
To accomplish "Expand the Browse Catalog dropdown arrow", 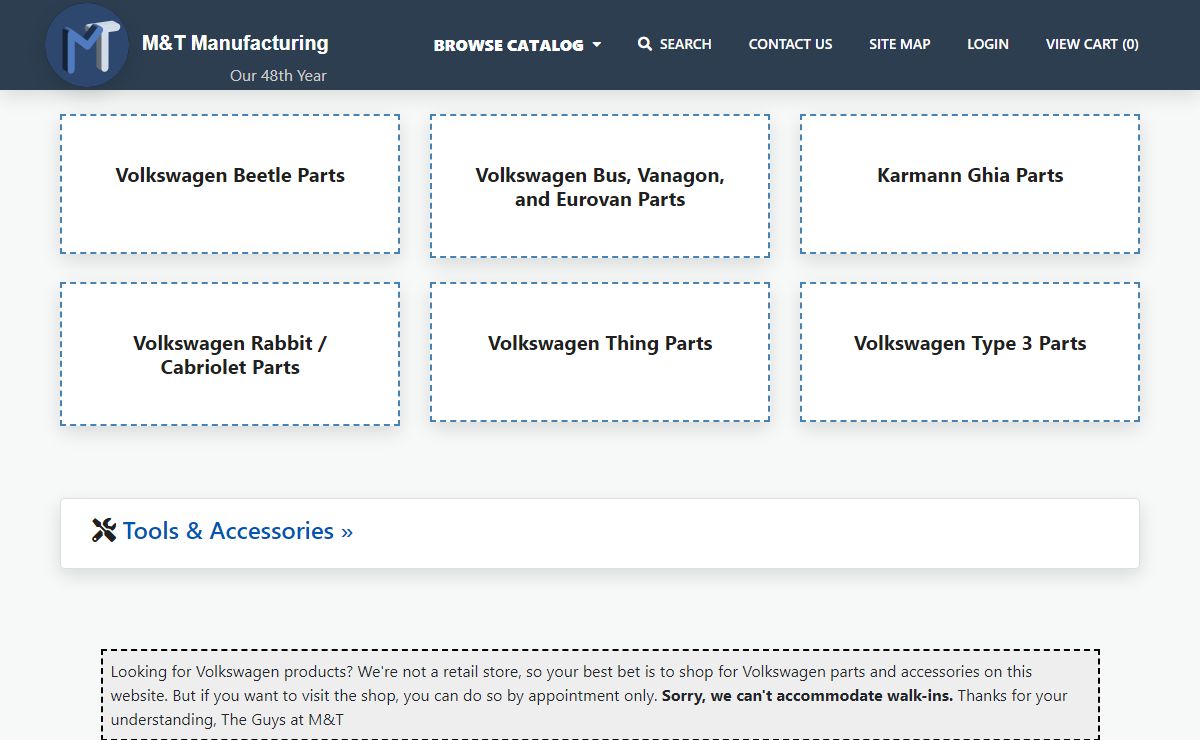I will coord(597,45).
